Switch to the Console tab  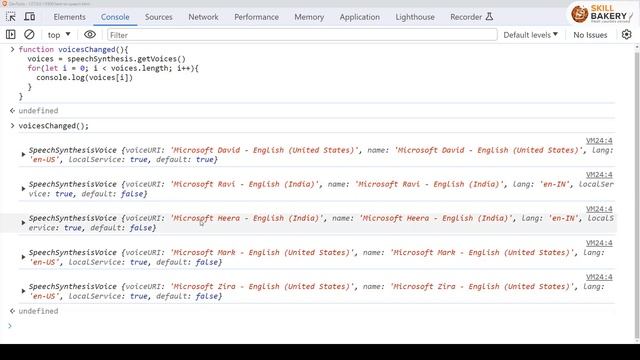[x=115, y=17]
